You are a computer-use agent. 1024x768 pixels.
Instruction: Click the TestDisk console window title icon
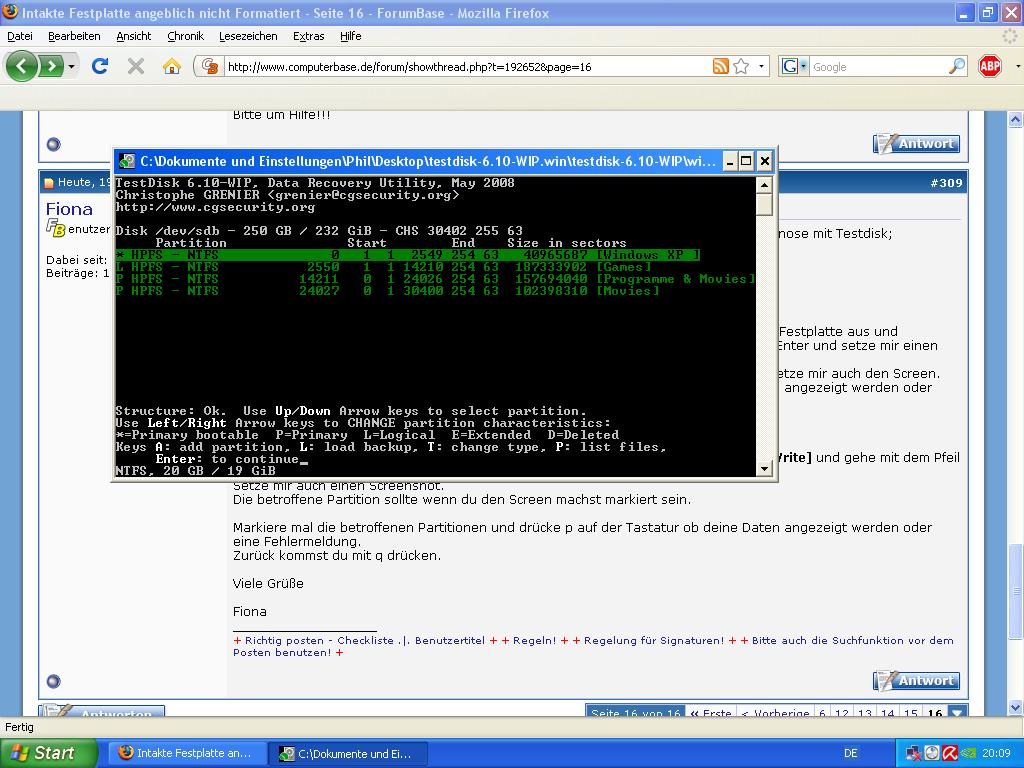click(x=127, y=161)
